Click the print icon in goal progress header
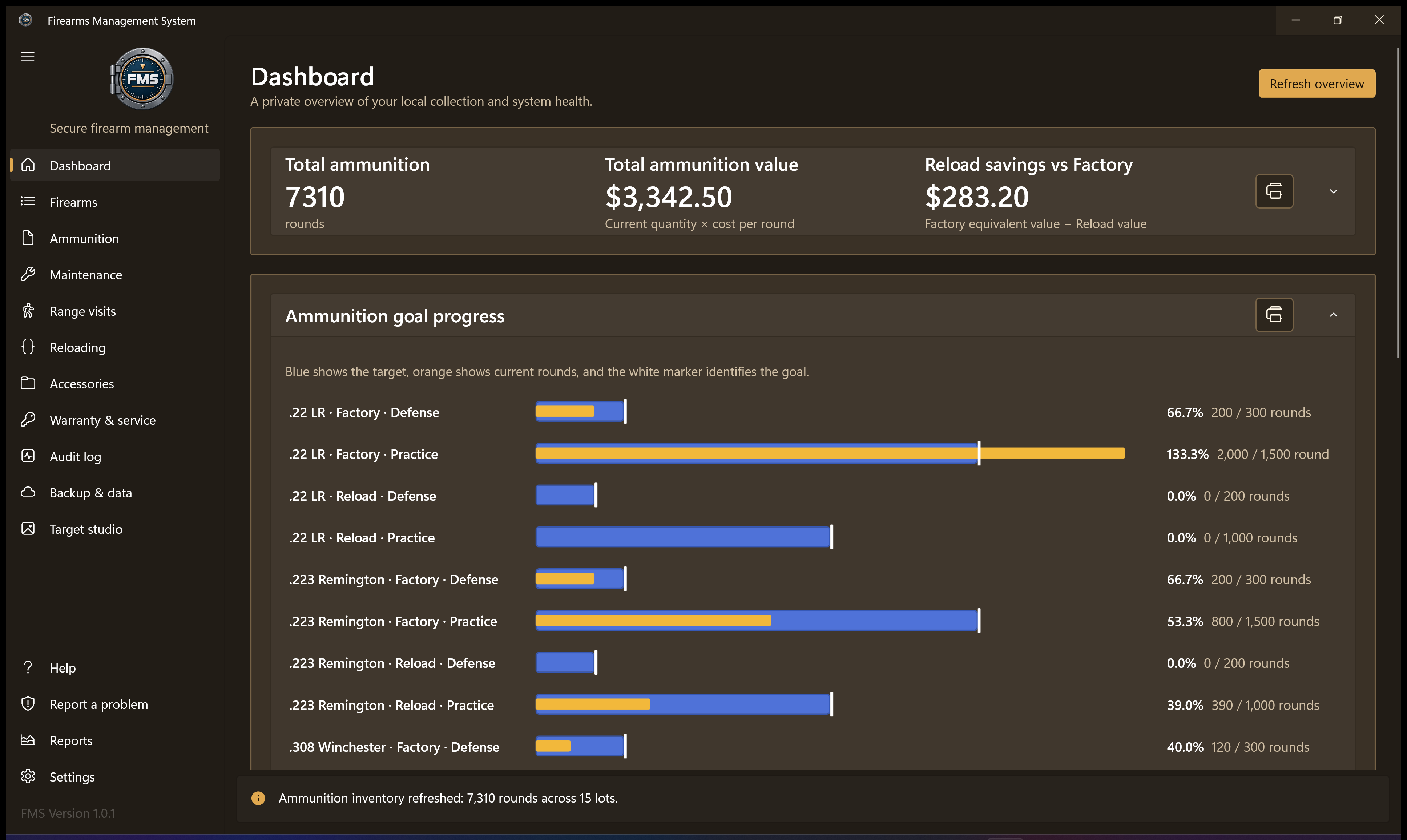The image size is (1407, 840). pos(1274,315)
